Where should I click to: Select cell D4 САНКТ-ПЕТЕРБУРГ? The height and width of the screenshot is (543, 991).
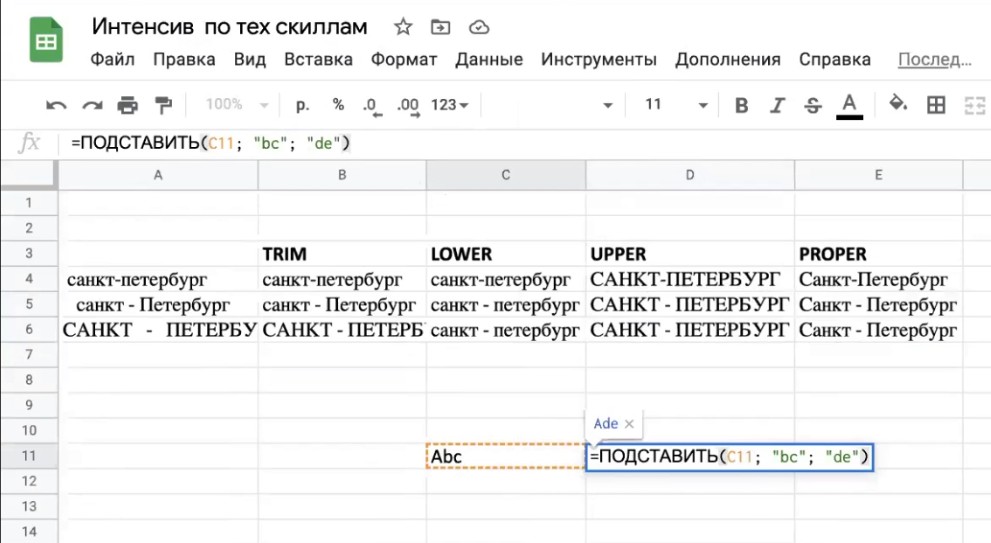pos(690,279)
